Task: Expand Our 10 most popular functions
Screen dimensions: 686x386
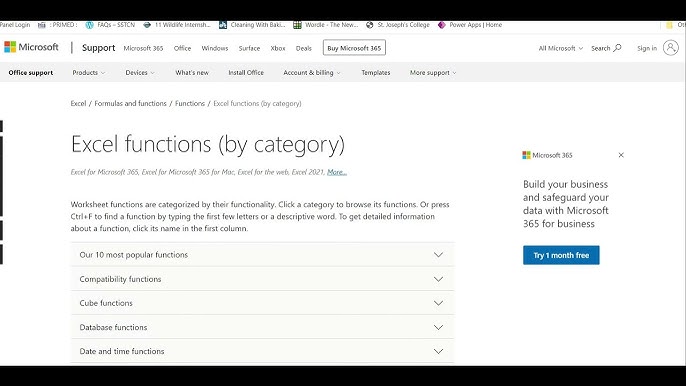Action: coord(262,255)
